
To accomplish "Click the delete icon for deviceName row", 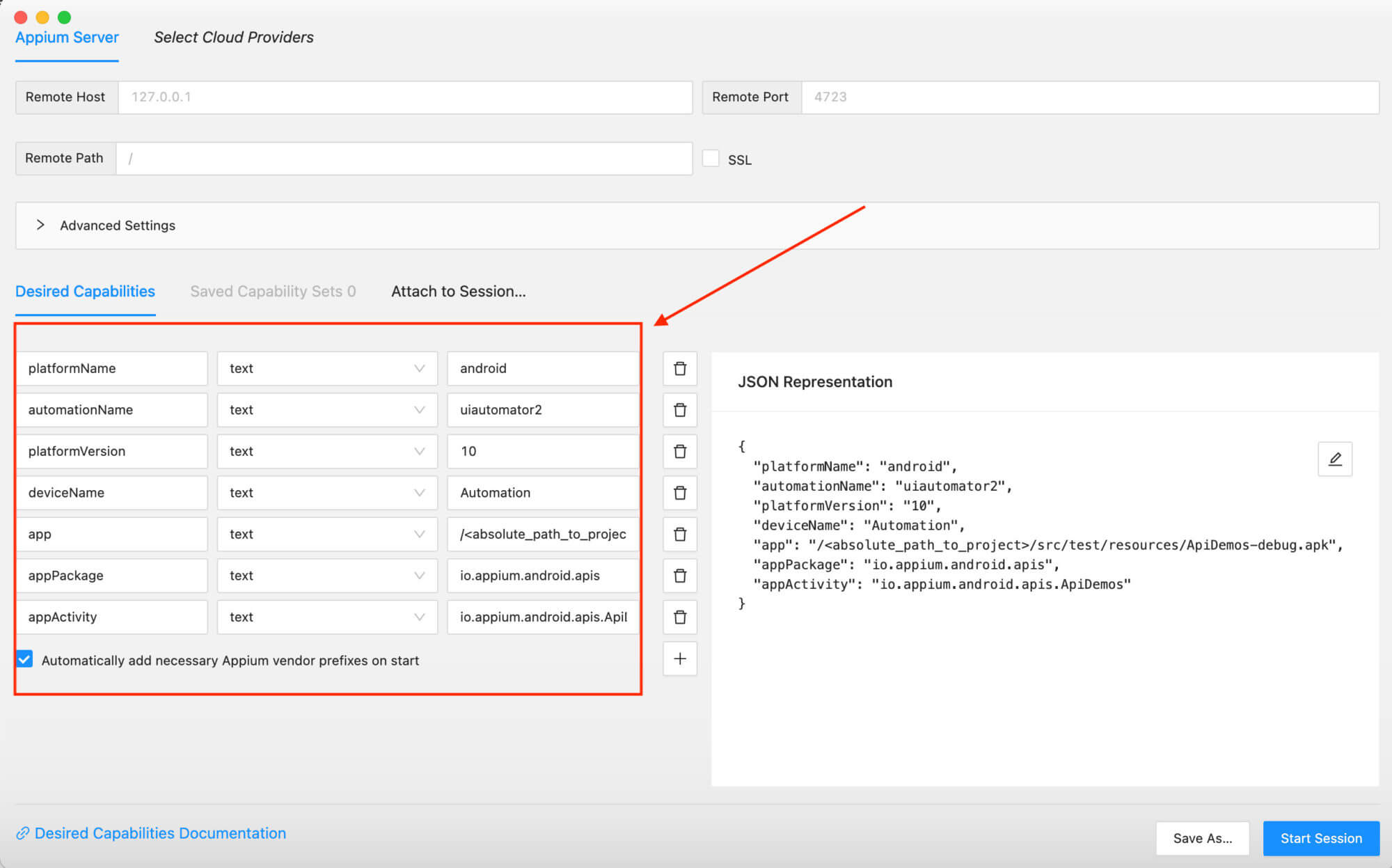I will (679, 492).
